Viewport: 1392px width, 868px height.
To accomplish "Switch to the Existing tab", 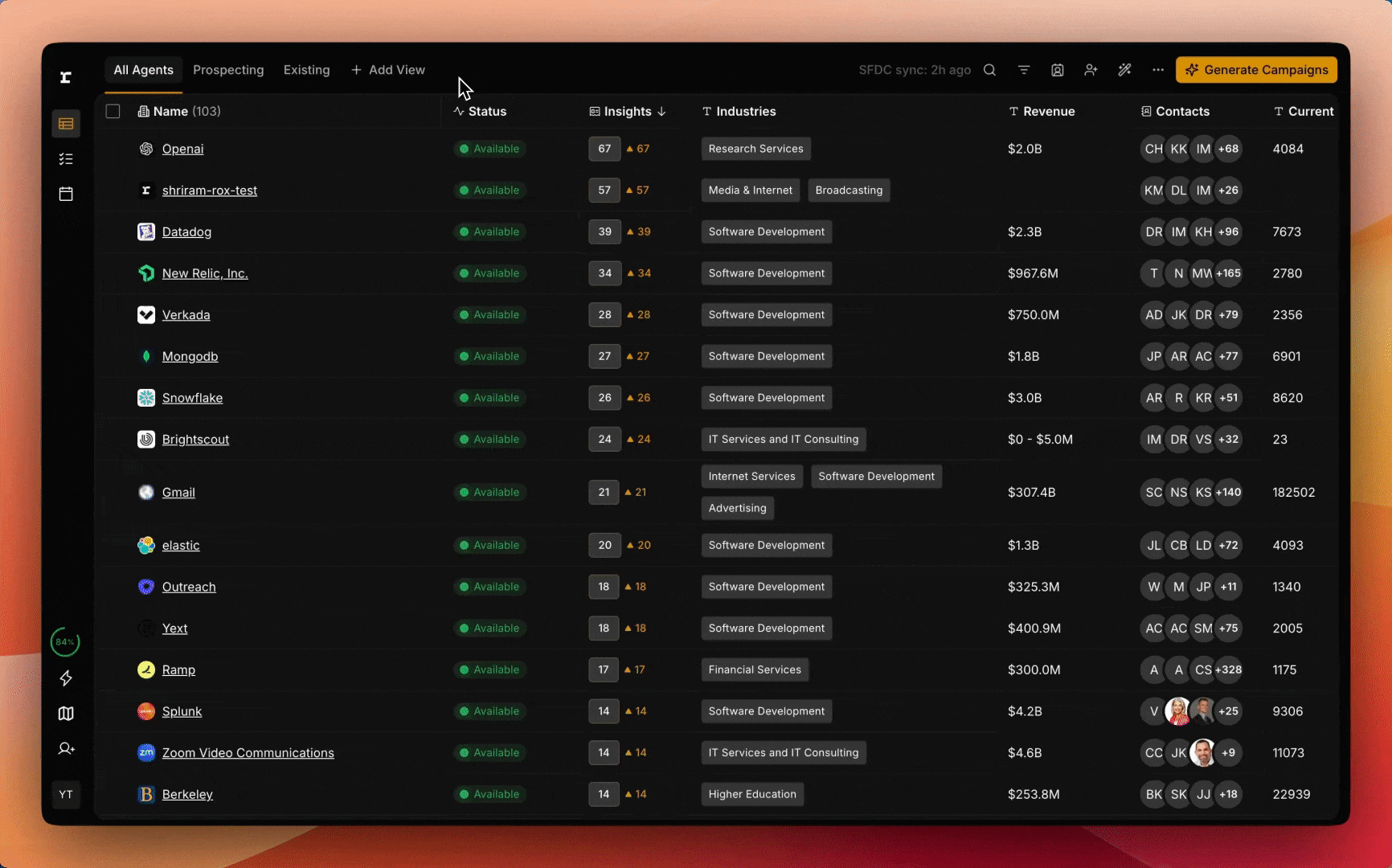I will (306, 70).
